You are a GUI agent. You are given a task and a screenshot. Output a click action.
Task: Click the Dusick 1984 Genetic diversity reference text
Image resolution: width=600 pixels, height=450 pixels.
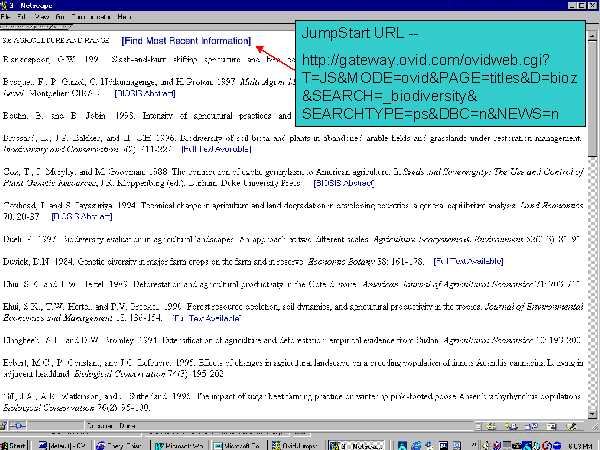pos(214,261)
